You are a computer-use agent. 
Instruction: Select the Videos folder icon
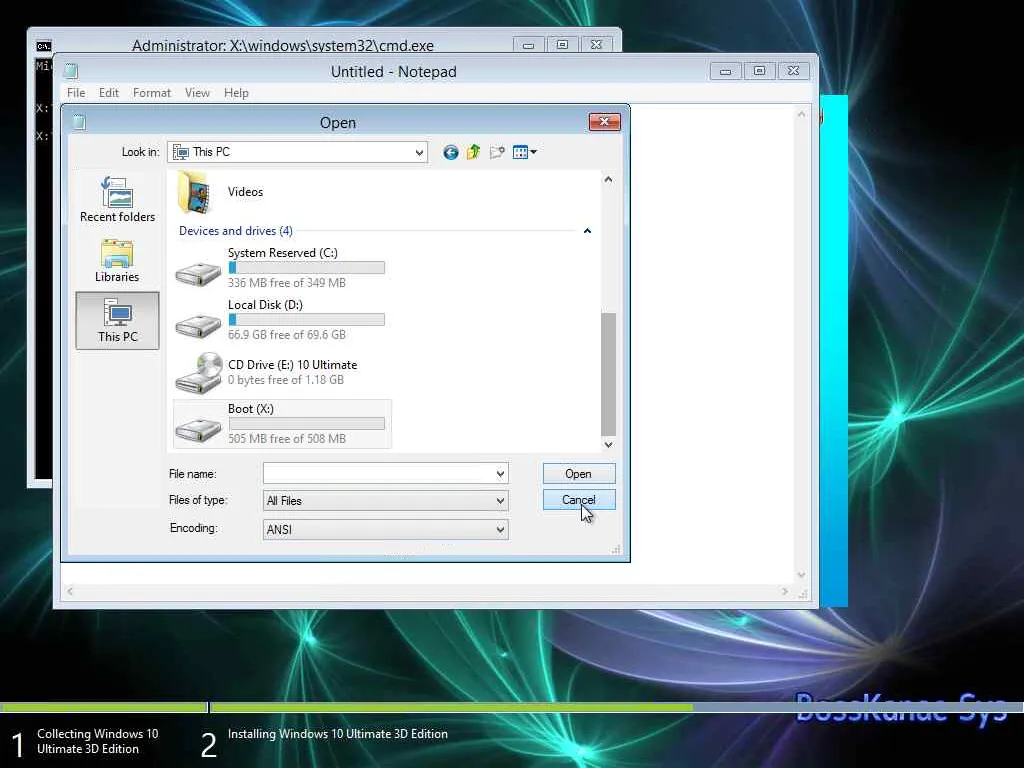pyautogui.click(x=195, y=192)
